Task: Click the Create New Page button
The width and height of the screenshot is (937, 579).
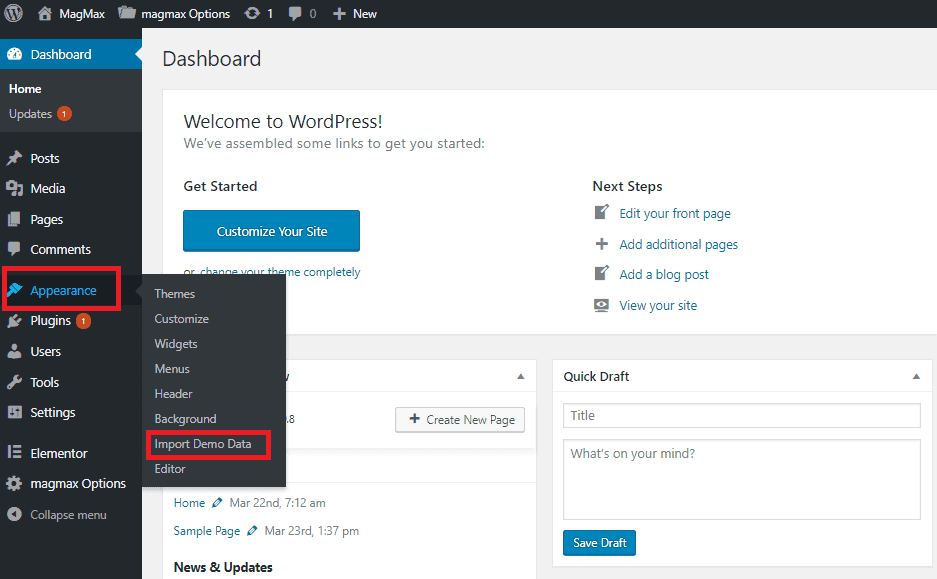Action: (x=460, y=419)
